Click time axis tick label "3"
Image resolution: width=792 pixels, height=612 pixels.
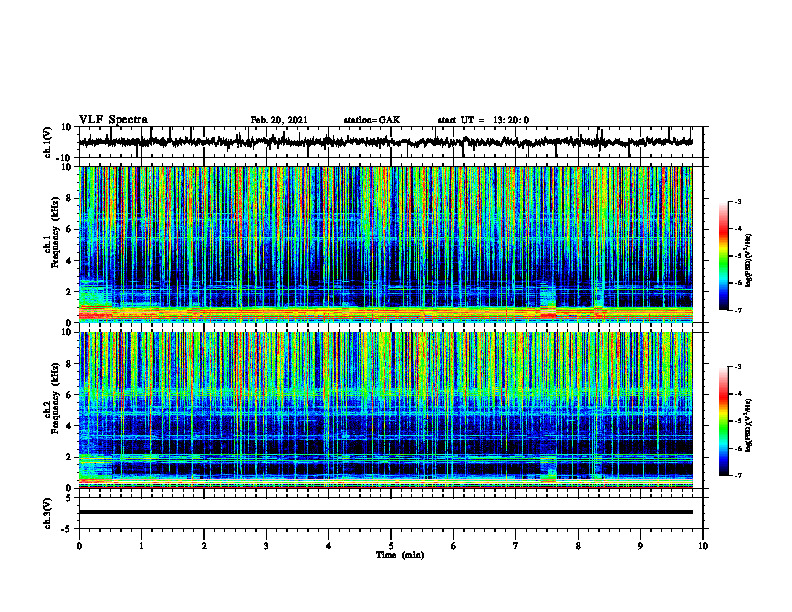[x=266, y=546]
